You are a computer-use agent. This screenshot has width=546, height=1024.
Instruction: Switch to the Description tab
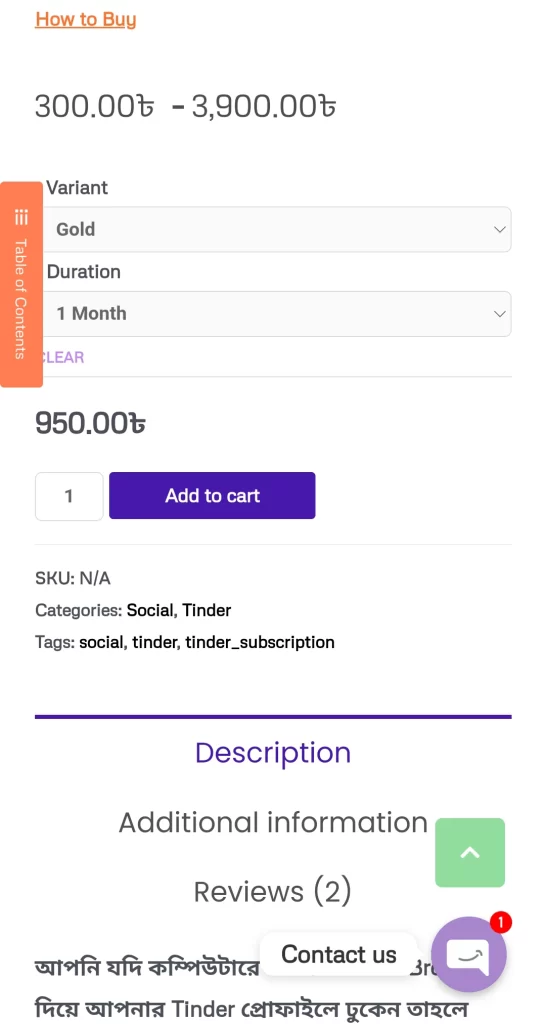pyautogui.click(x=273, y=752)
